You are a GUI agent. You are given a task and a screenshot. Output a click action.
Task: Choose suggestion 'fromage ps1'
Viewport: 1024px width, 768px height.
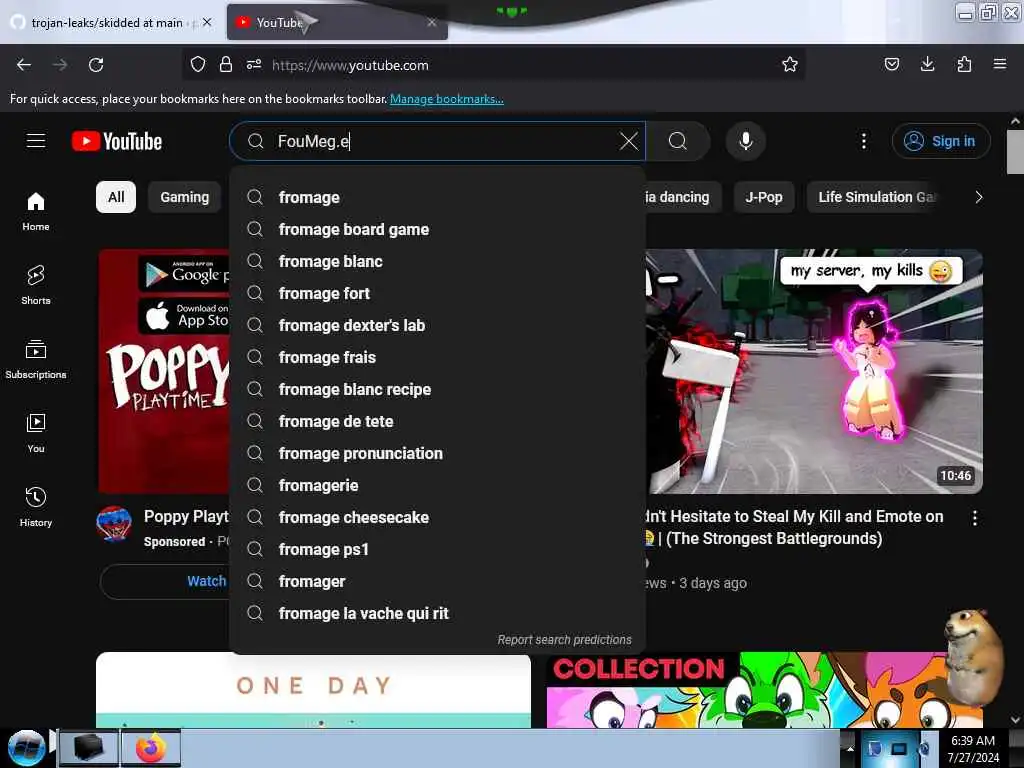[x=438, y=549]
